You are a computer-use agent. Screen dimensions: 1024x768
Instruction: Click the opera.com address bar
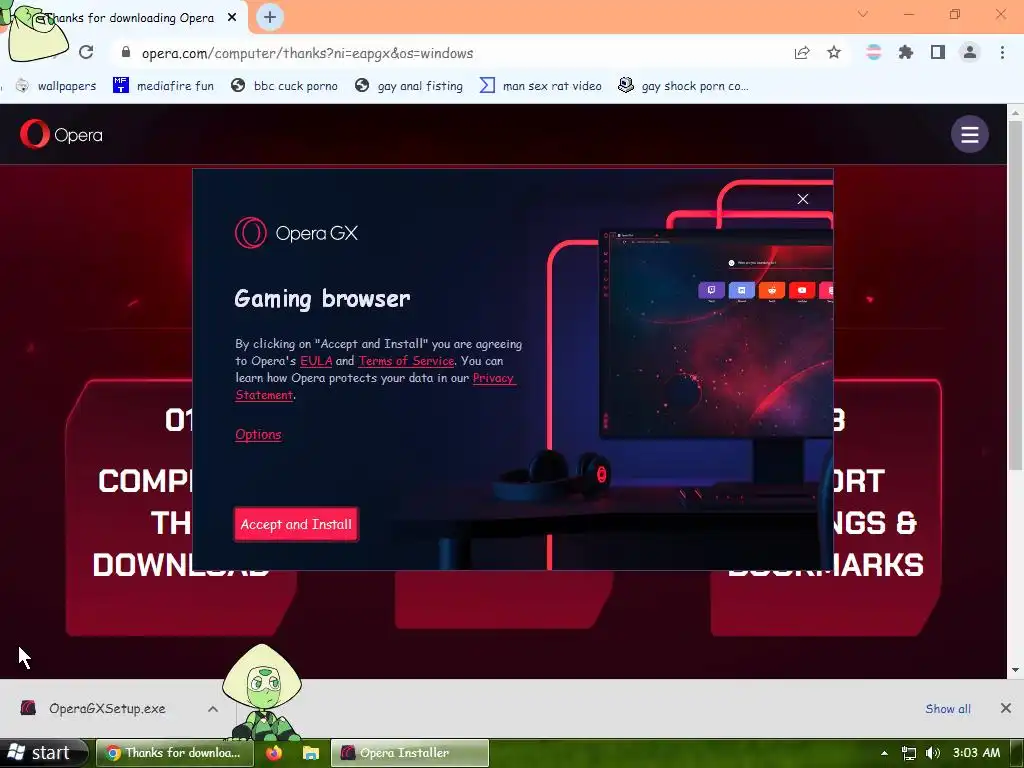[451, 53]
